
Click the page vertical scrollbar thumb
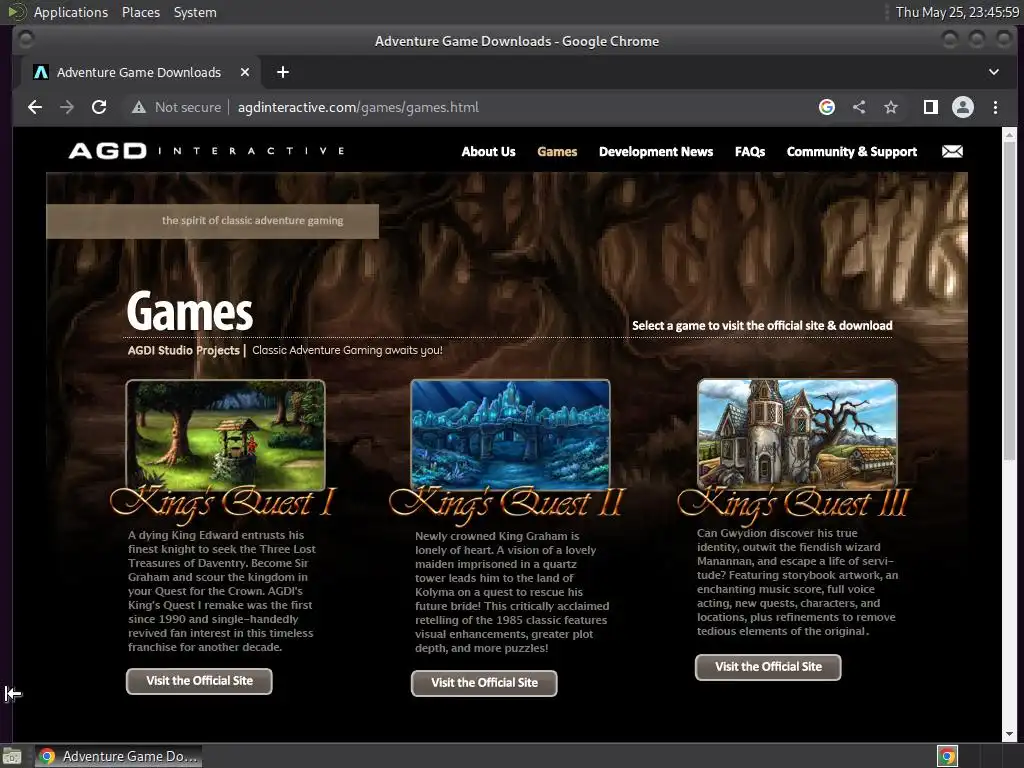pyautogui.click(x=1009, y=300)
